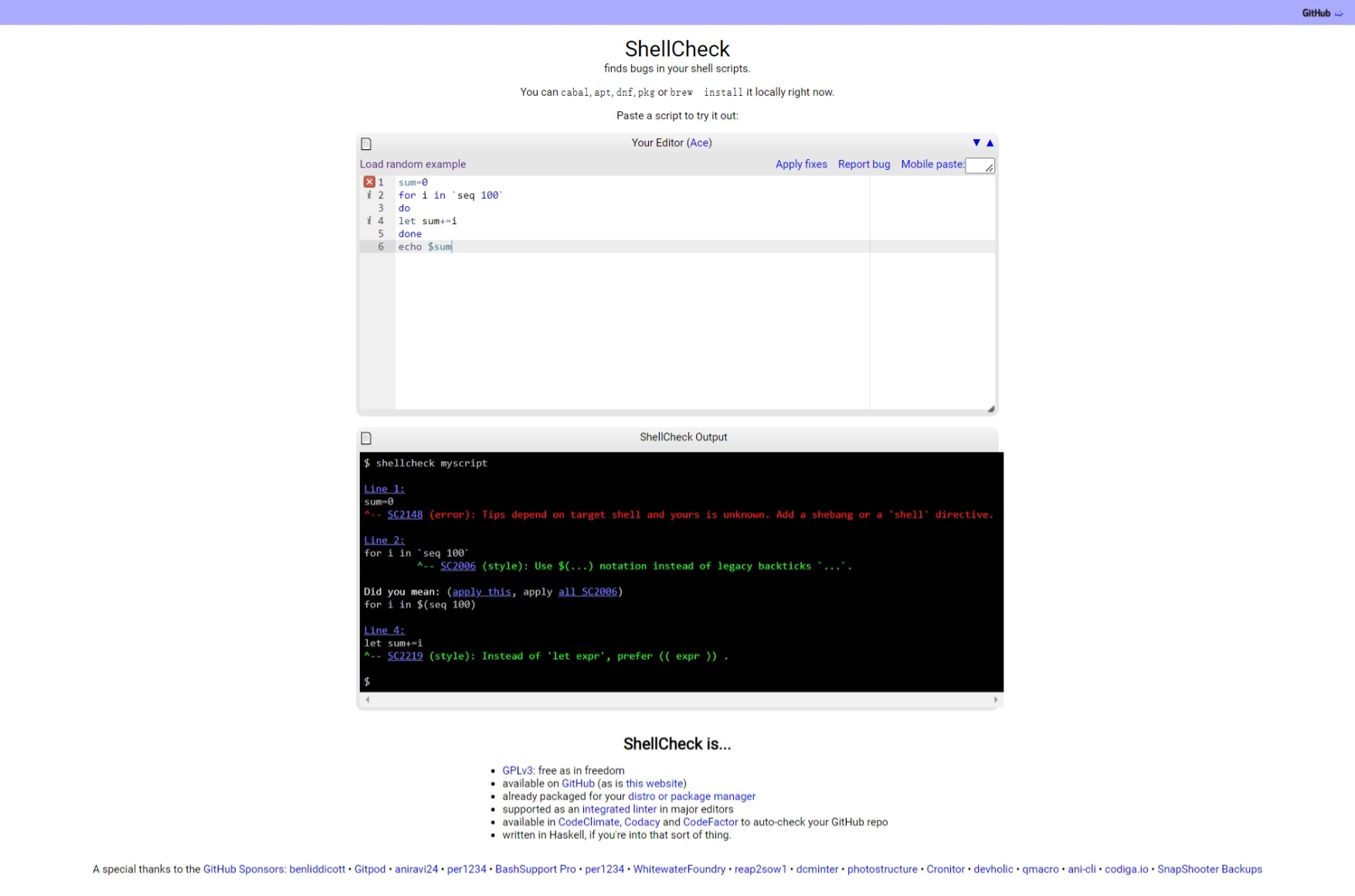Open the 'distro or package manager' link
This screenshot has height=896, width=1355.
point(691,796)
